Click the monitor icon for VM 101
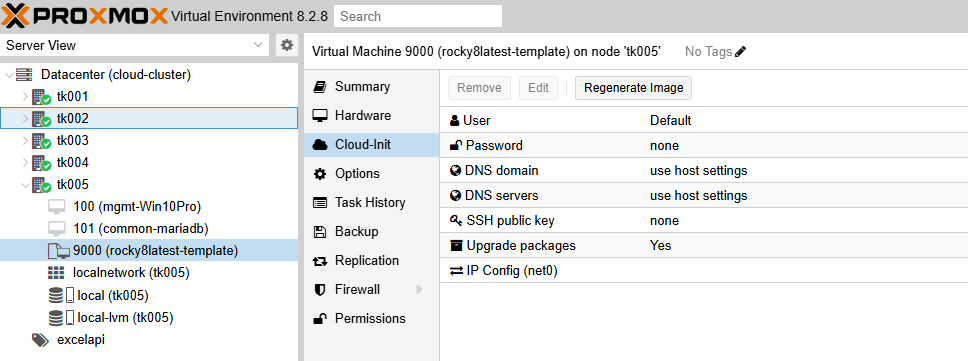This screenshot has height=361, width=968. tap(56, 229)
